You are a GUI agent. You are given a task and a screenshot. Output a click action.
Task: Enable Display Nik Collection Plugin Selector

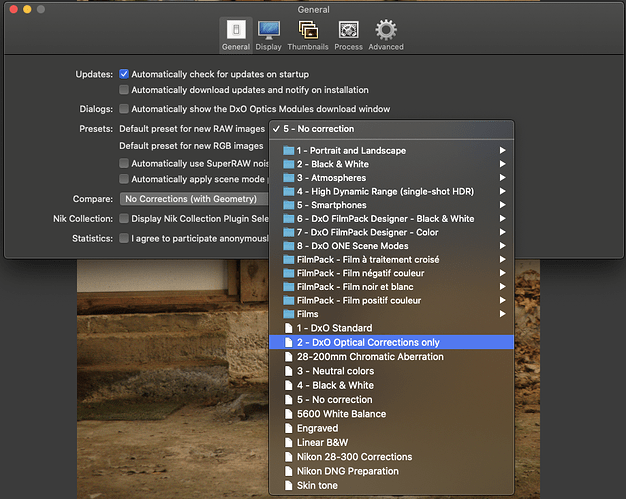point(124,218)
